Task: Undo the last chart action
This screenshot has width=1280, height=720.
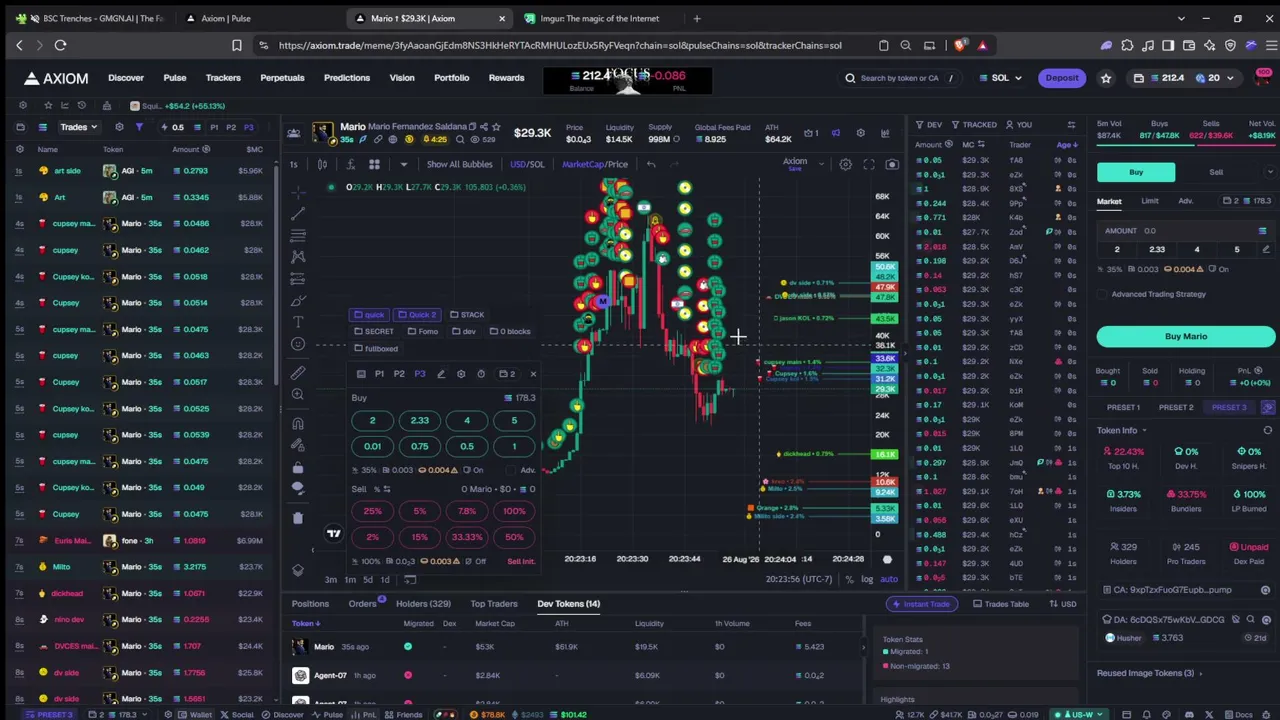Action: [651, 164]
